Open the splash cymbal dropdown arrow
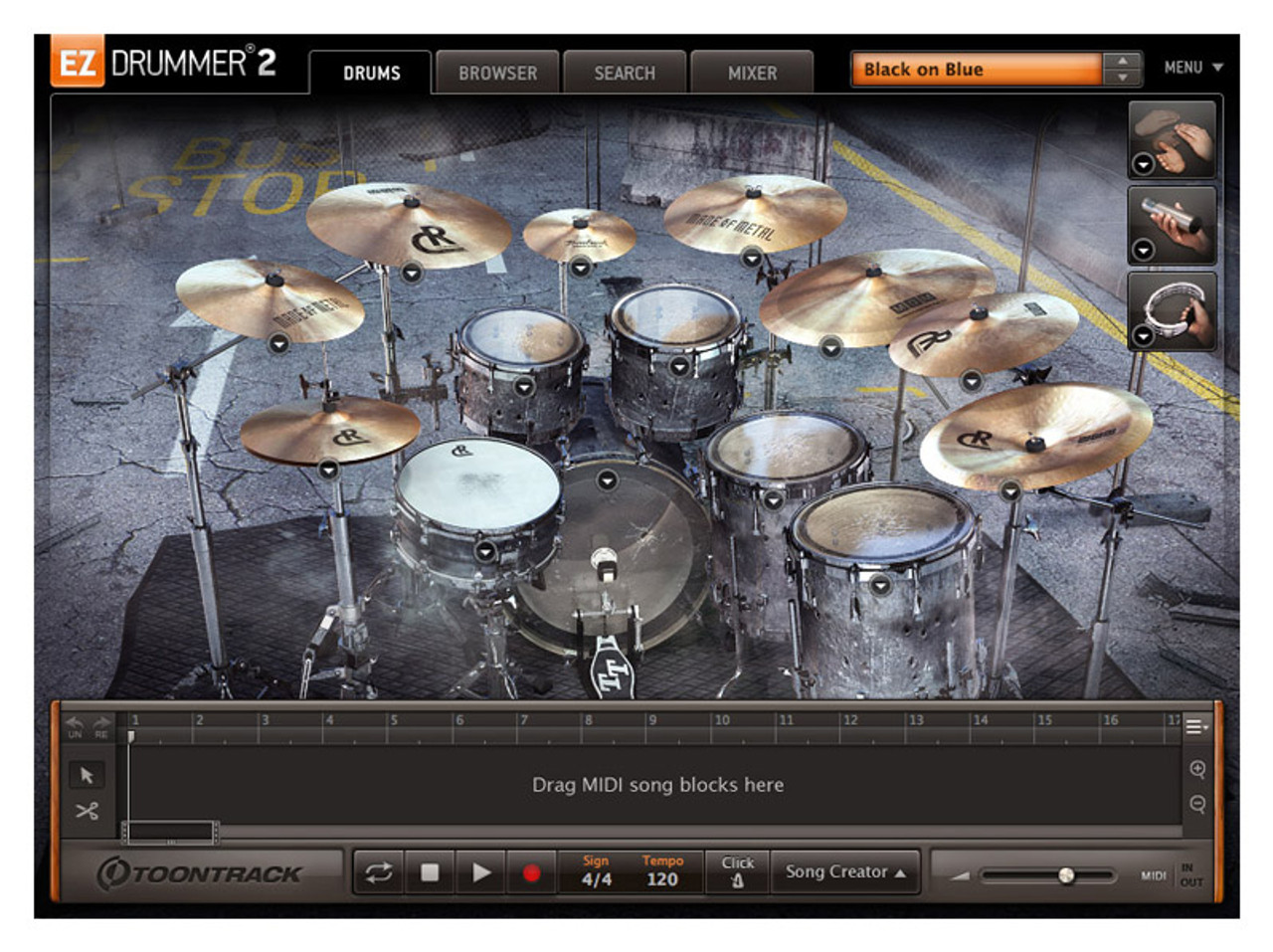The image size is (1273, 952). coord(581,267)
